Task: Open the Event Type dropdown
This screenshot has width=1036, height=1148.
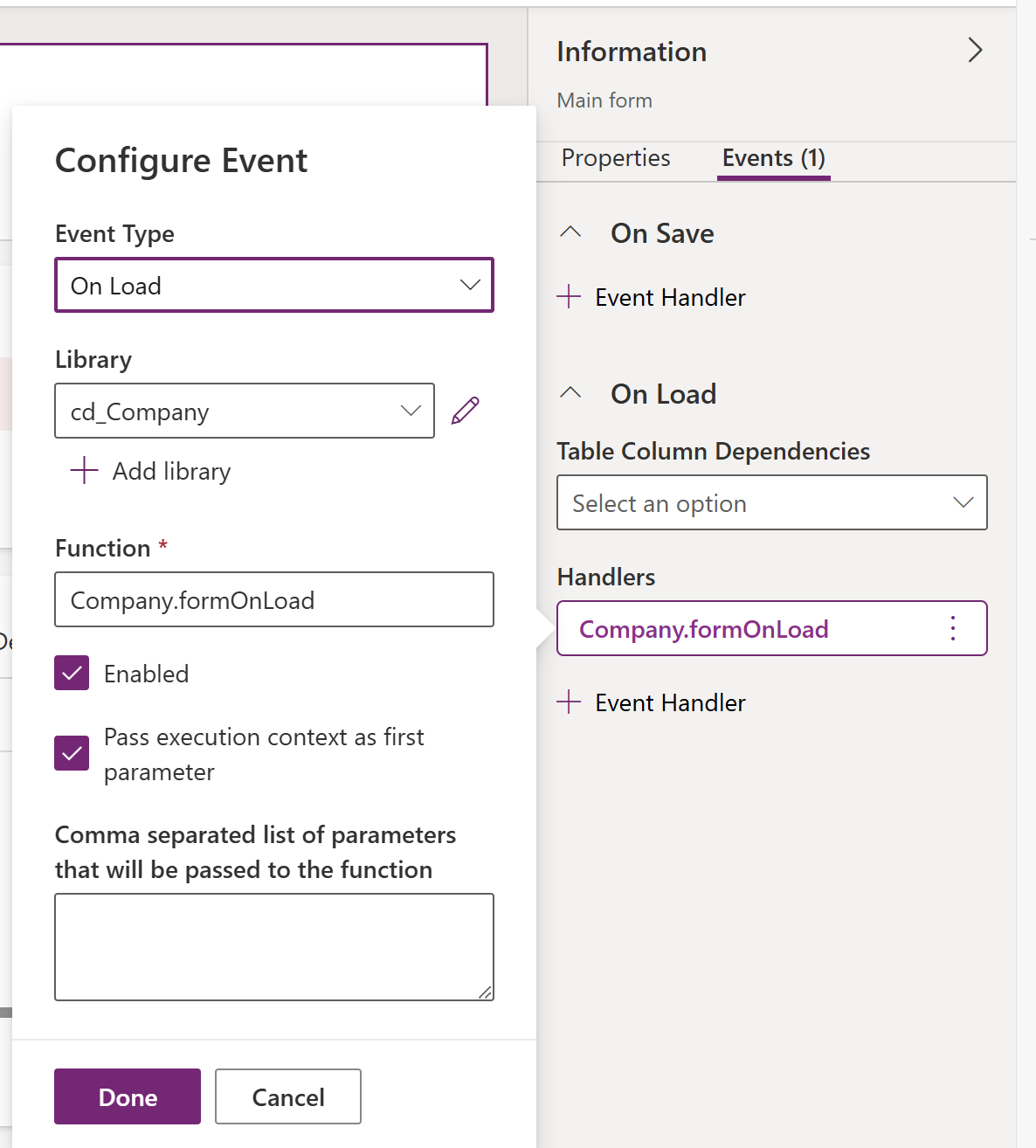Action: coord(274,285)
